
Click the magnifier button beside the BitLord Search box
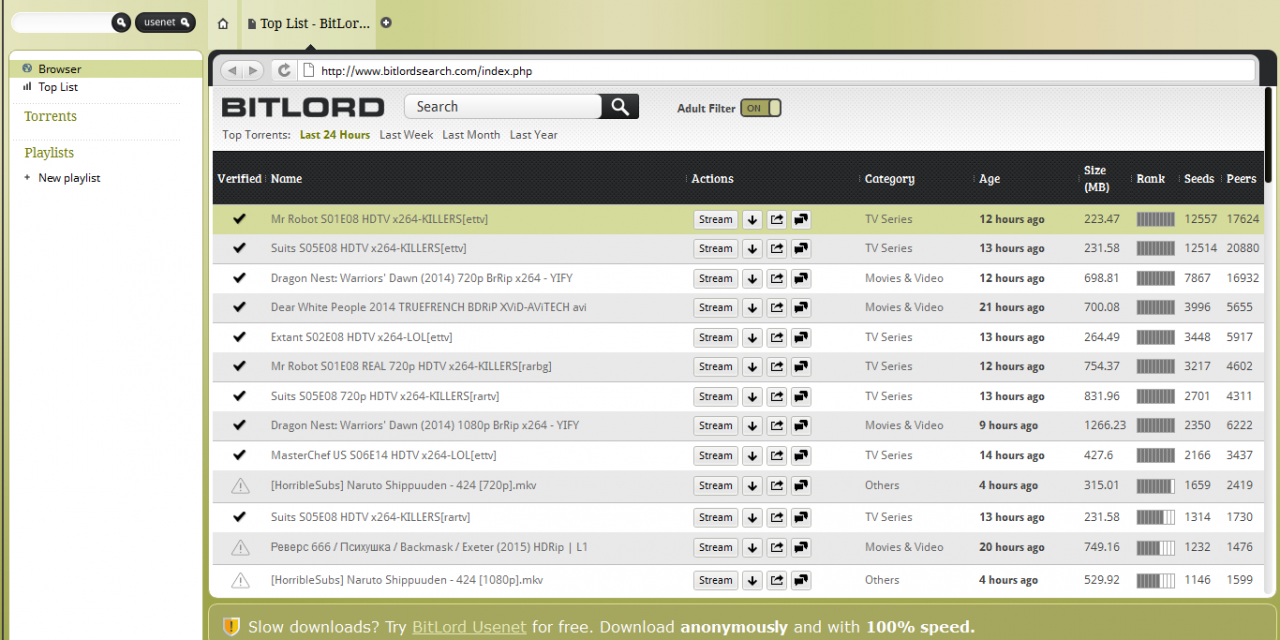(620, 107)
